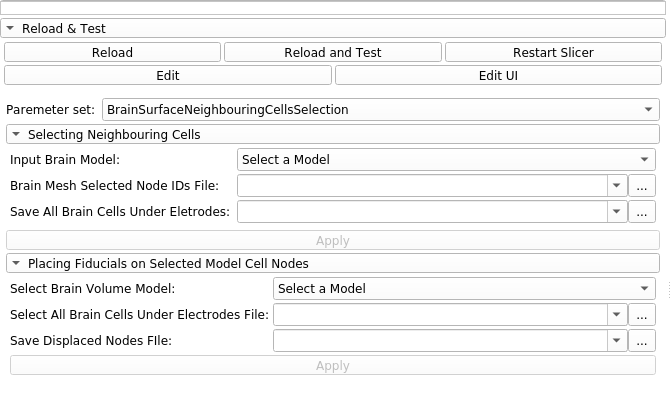Open the Input Brain Model selector
The image size is (671, 399).
(446, 160)
